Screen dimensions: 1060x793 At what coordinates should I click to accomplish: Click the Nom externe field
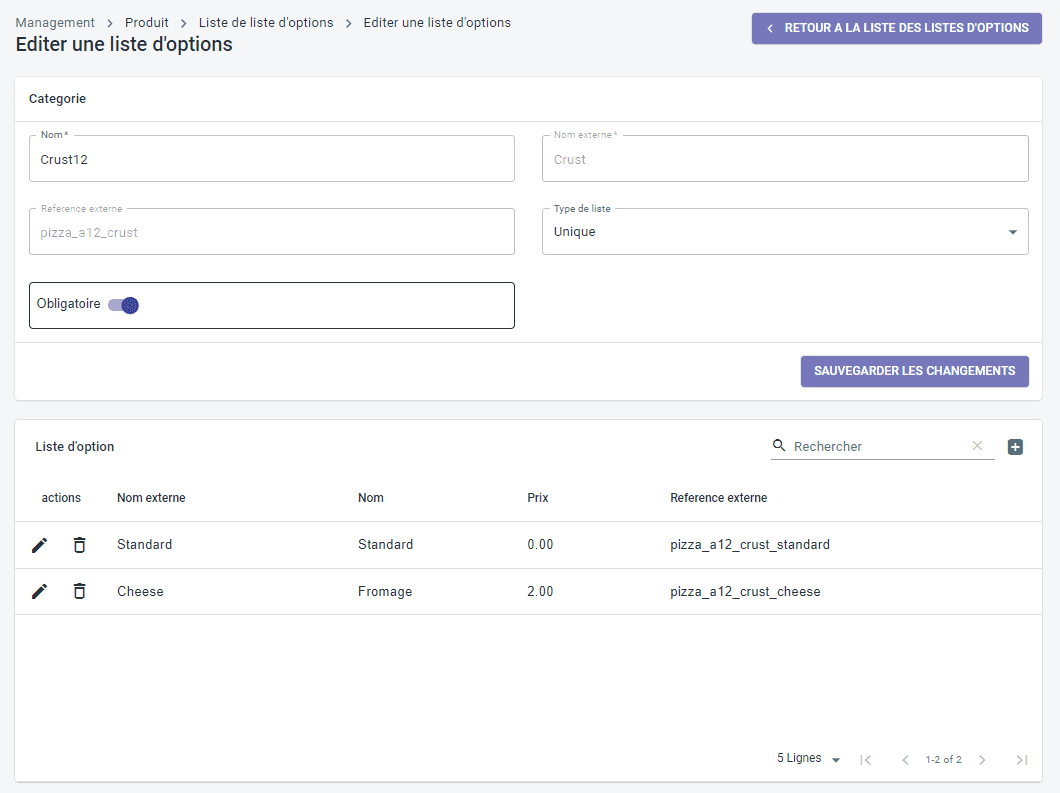point(785,159)
